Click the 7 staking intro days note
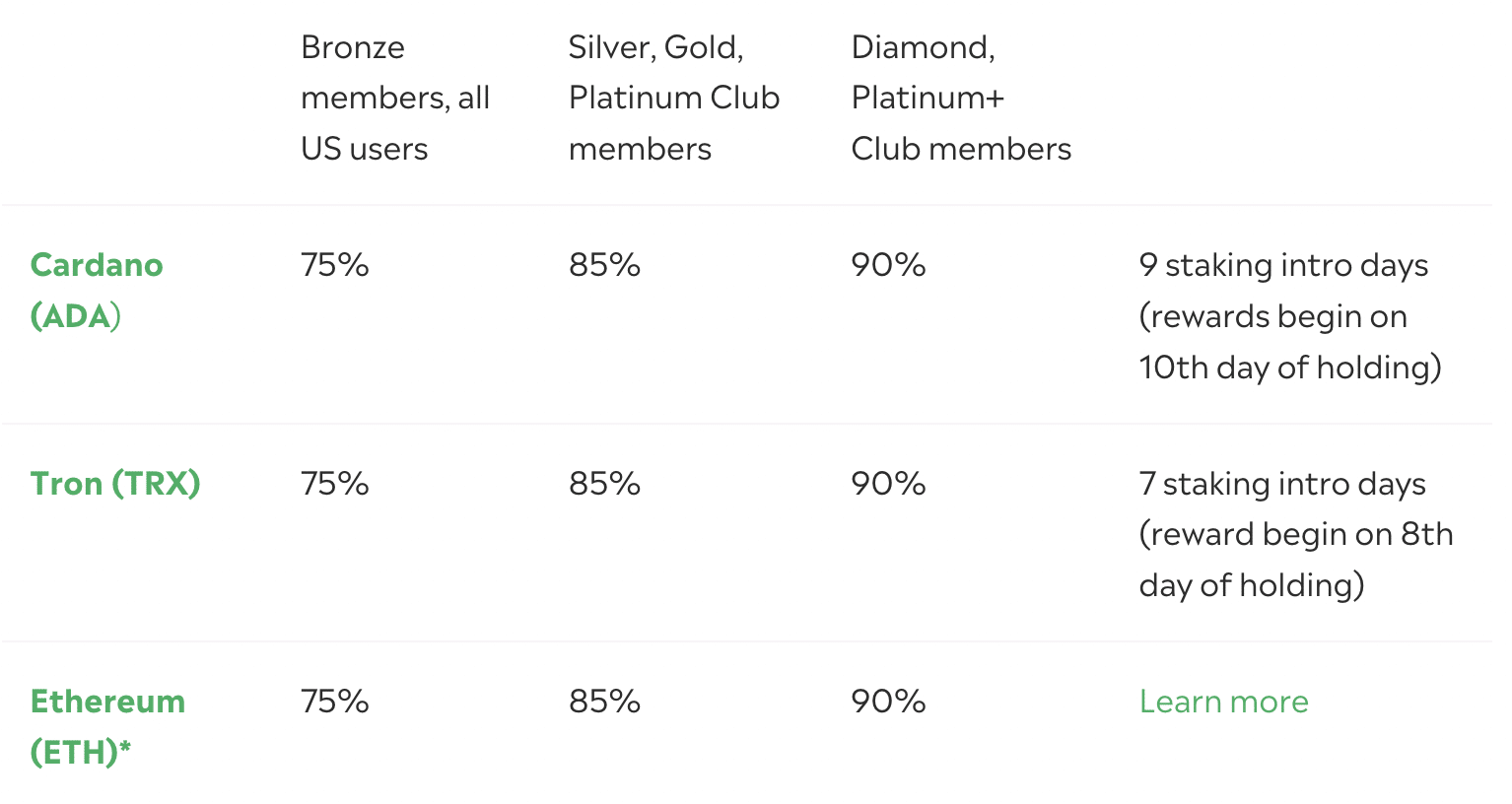This screenshot has height=804, width=1512. point(1296,534)
